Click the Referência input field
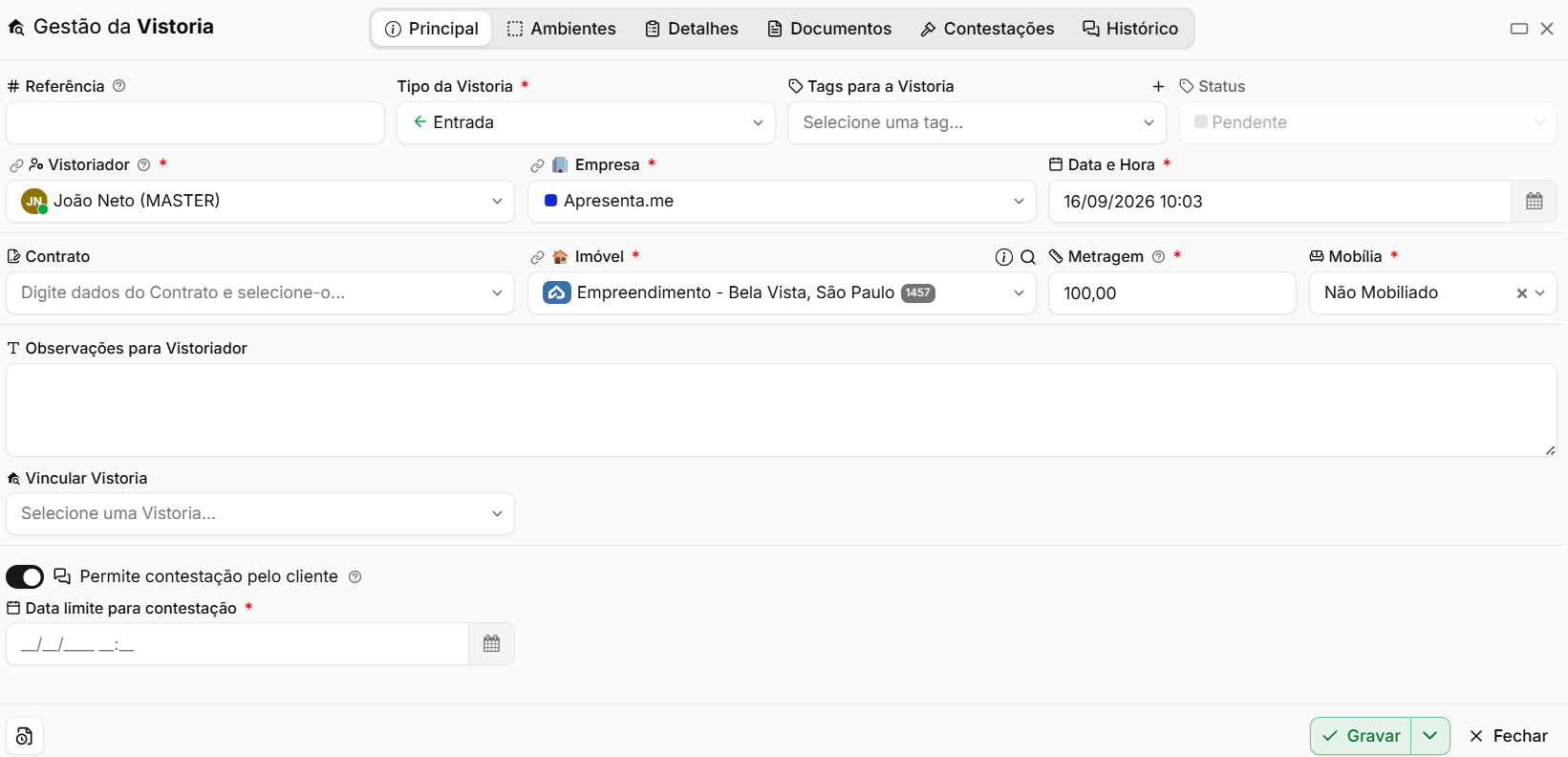This screenshot has height=757, width=1568. 195,123
